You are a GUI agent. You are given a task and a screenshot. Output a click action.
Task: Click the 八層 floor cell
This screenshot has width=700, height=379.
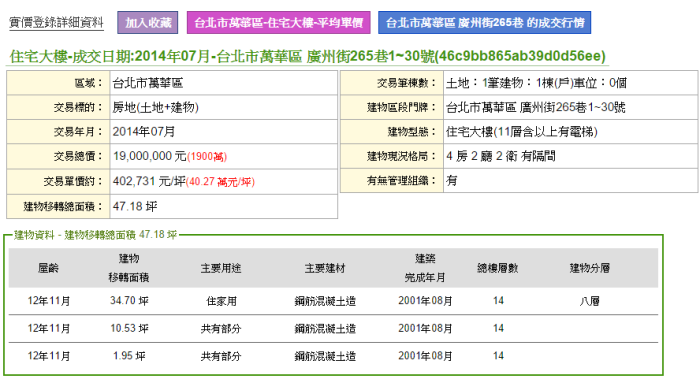pyautogui.click(x=590, y=301)
